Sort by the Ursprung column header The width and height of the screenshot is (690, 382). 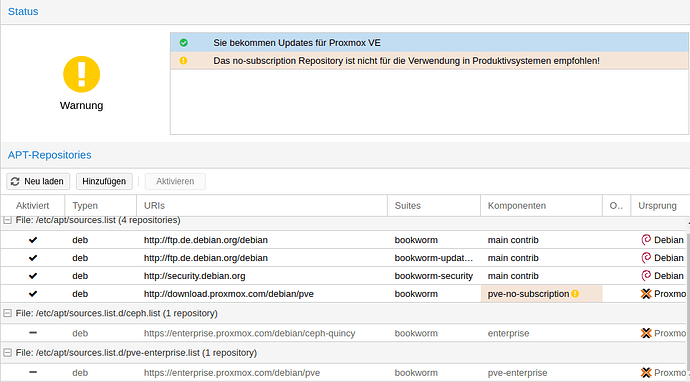(x=660, y=206)
